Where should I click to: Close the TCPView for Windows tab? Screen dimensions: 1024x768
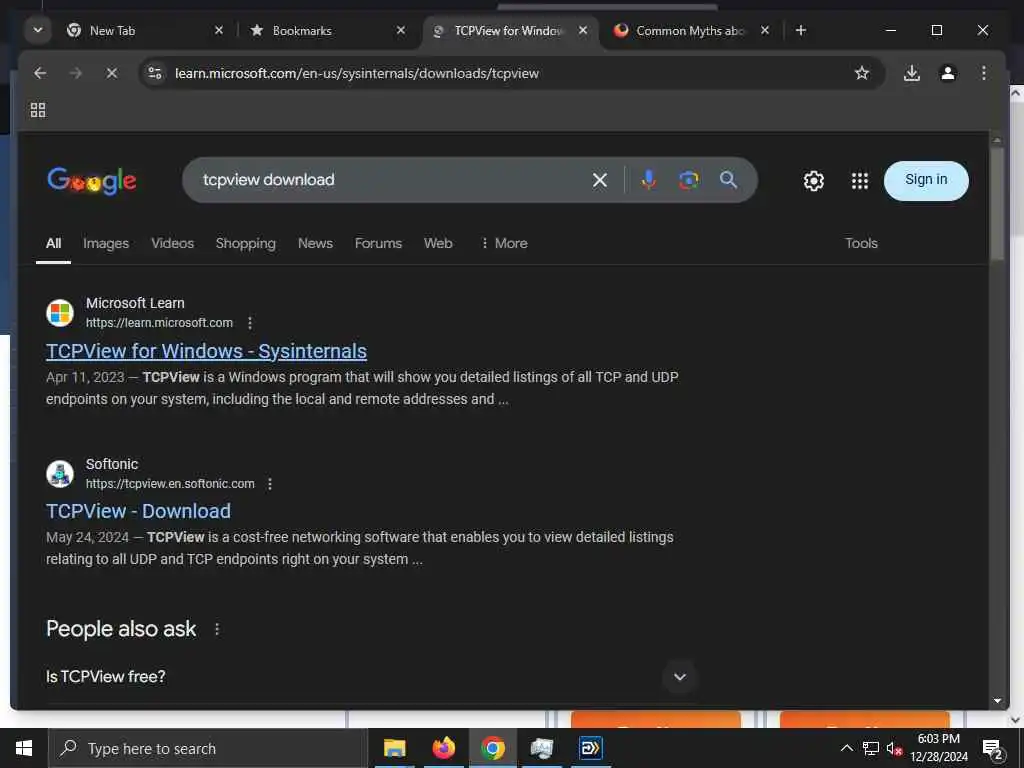(x=583, y=31)
